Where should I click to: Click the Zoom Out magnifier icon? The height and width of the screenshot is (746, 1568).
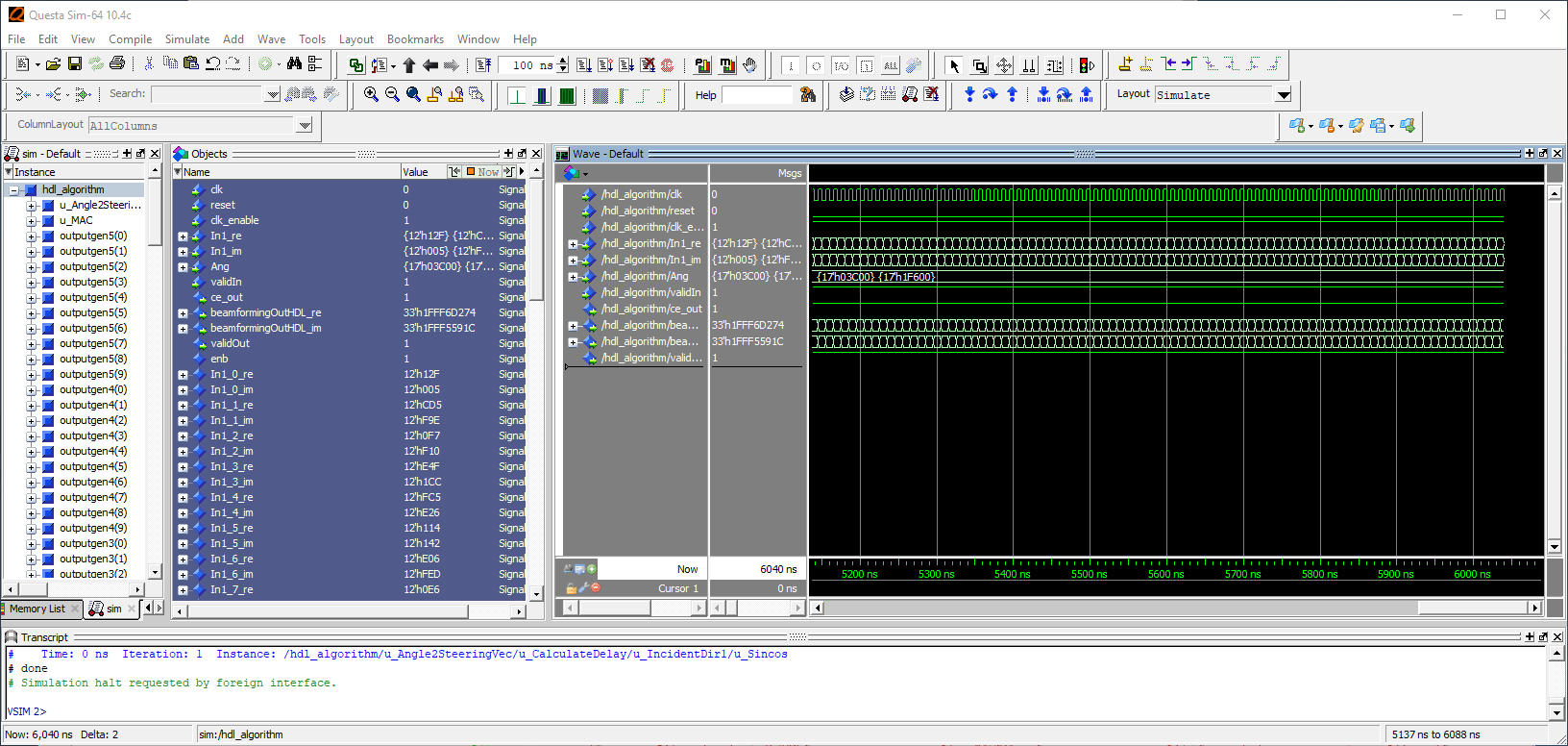coord(392,94)
